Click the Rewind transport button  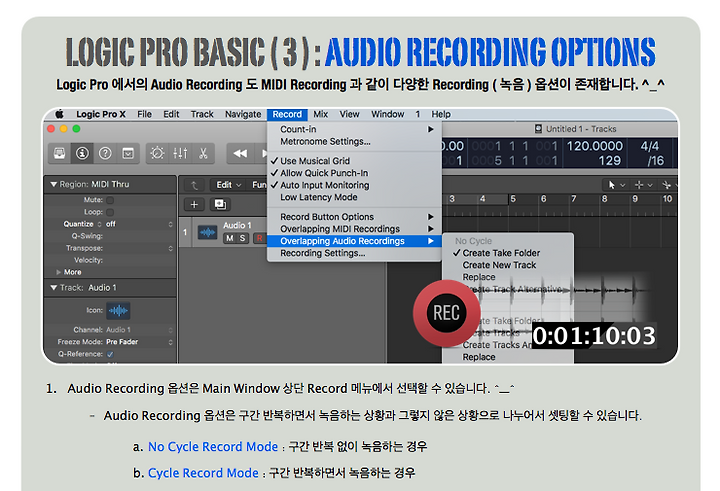[240, 153]
